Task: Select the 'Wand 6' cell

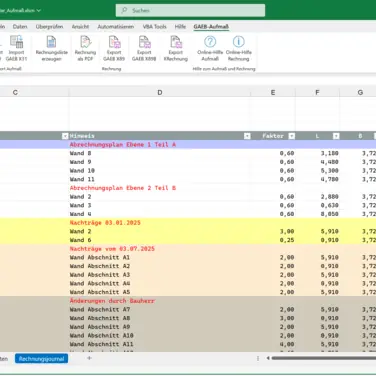Action: [x=160, y=240]
